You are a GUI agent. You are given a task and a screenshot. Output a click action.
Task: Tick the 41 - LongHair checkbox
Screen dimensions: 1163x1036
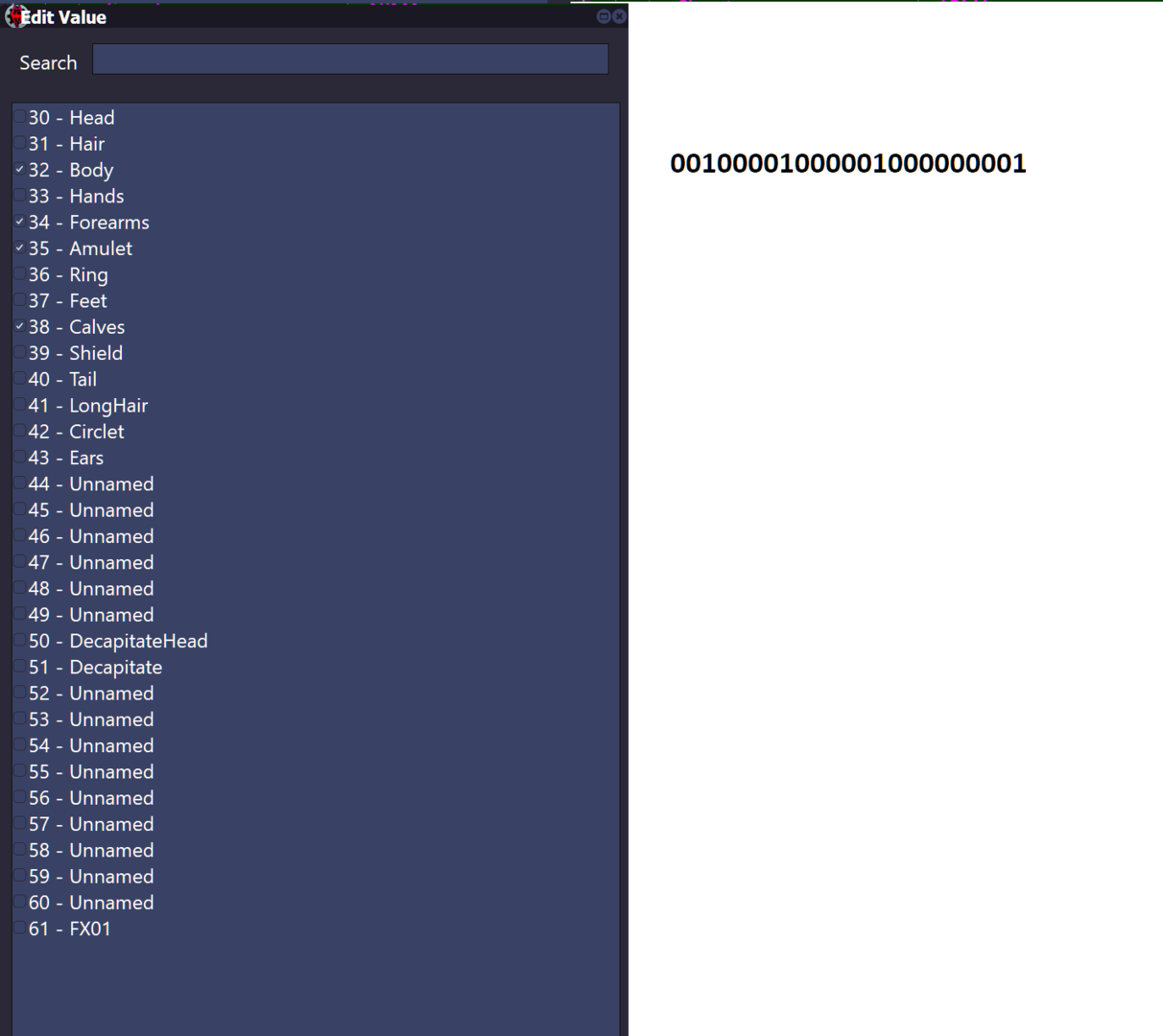pyautogui.click(x=19, y=404)
